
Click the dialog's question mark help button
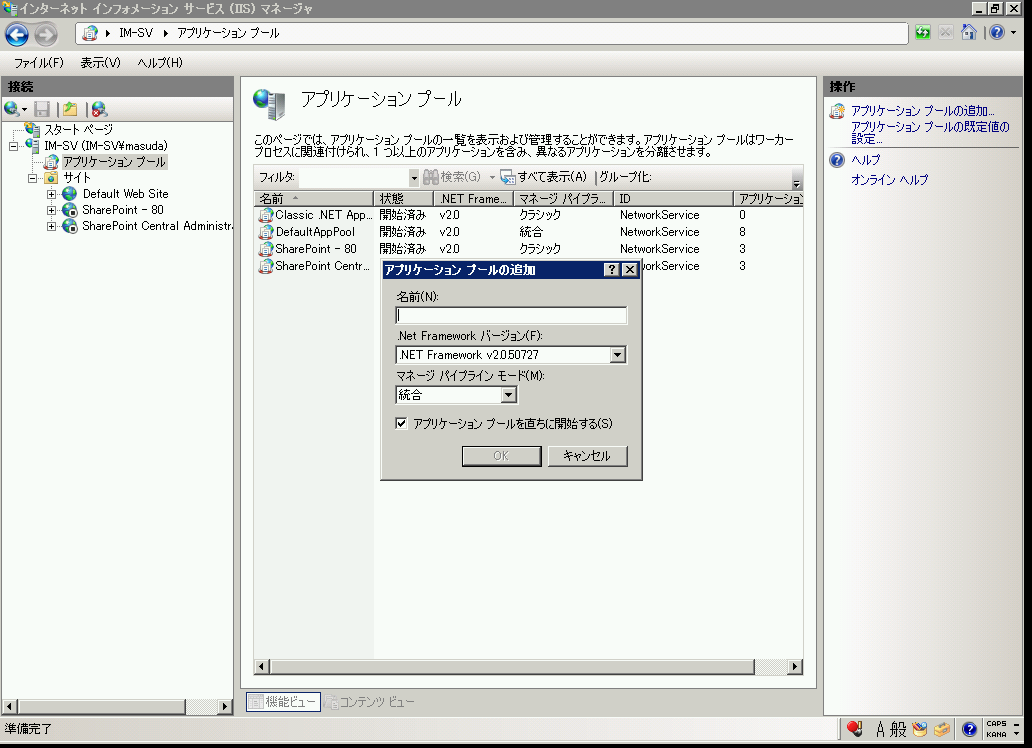pyautogui.click(x=612, y=270)
